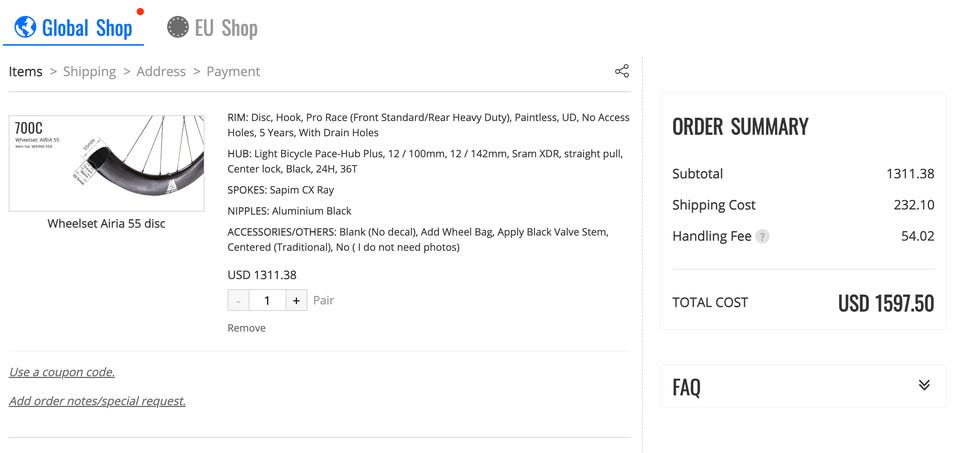Expand the FAQ double-chevron arrow
Image resolution: width=960 pixels, height=453 pixels.
(924, 385)
